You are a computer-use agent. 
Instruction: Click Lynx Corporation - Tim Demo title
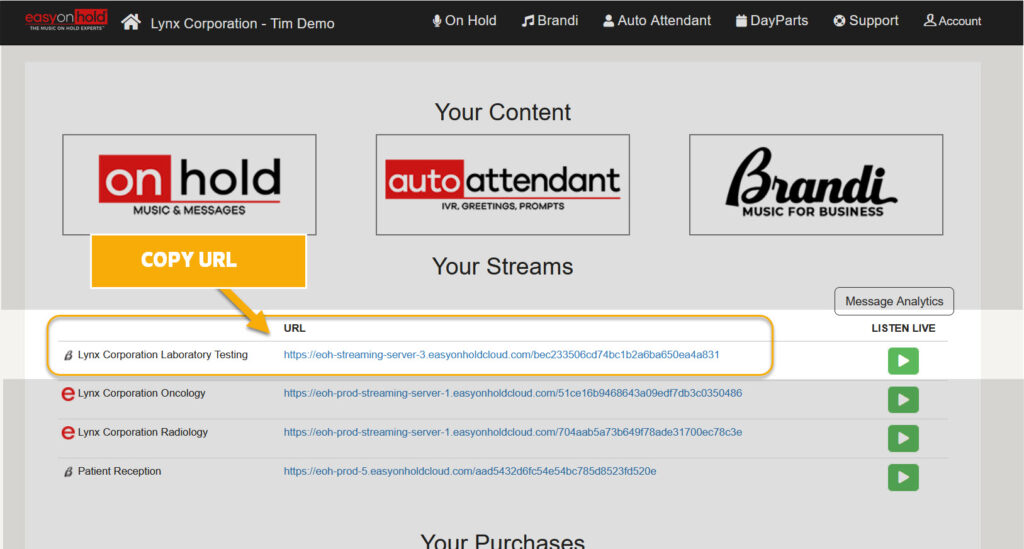242,24
